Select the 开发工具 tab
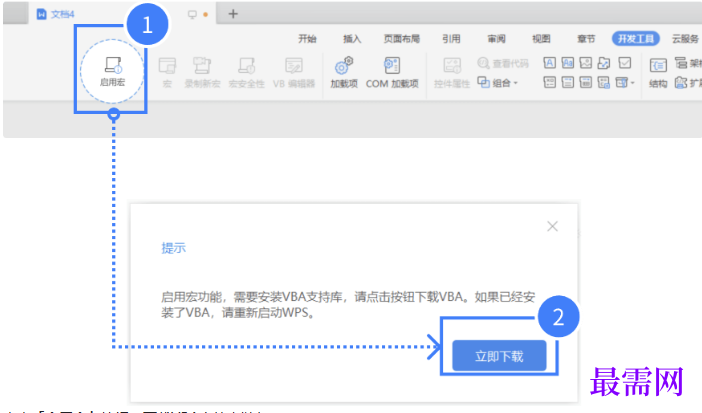Image resolution: width=702 pixels, height=413 pixels. tap(636, 39)
